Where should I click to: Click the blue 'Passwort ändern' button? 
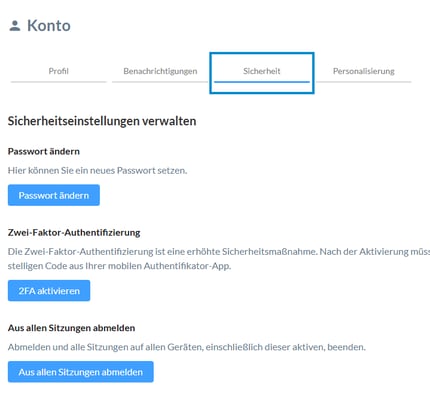coord(54,195)
